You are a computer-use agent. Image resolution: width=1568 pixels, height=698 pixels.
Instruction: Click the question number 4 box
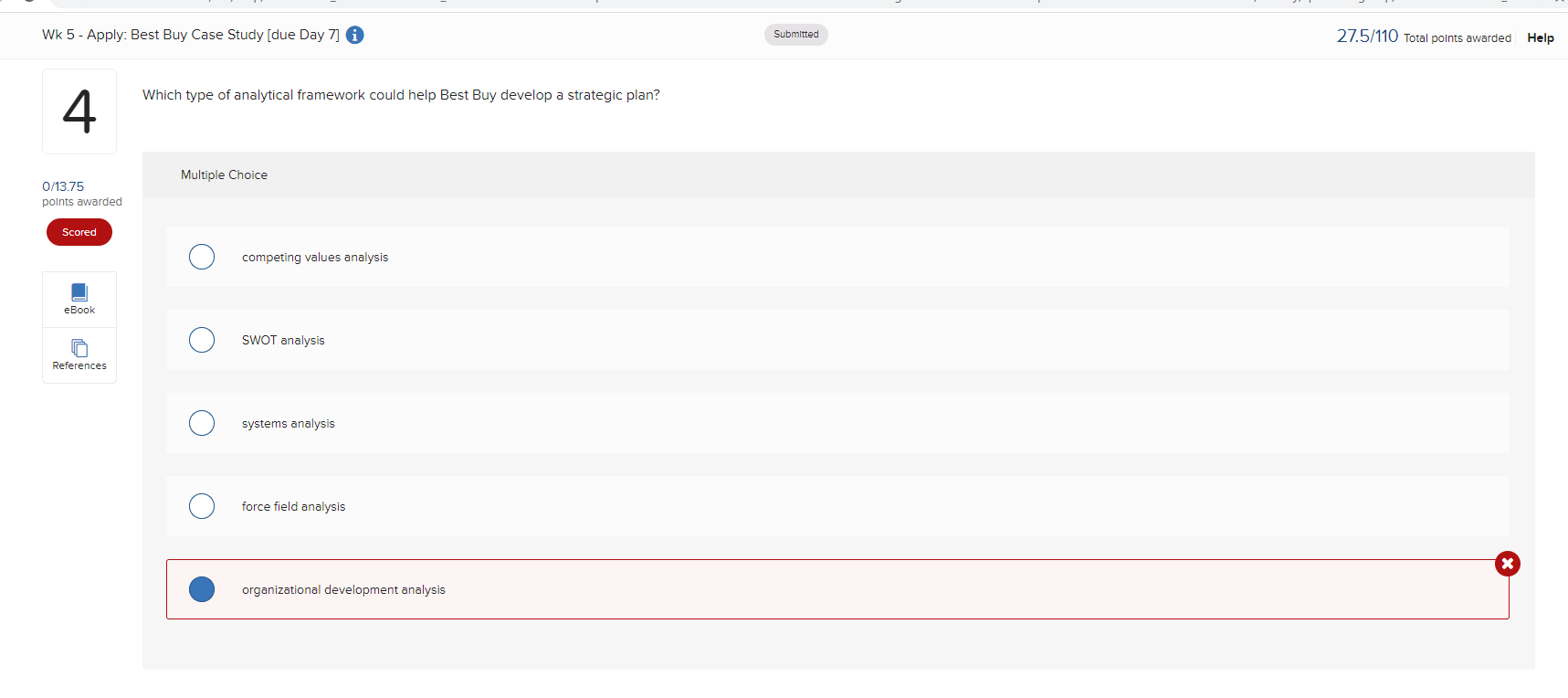(x=79, y=111)
